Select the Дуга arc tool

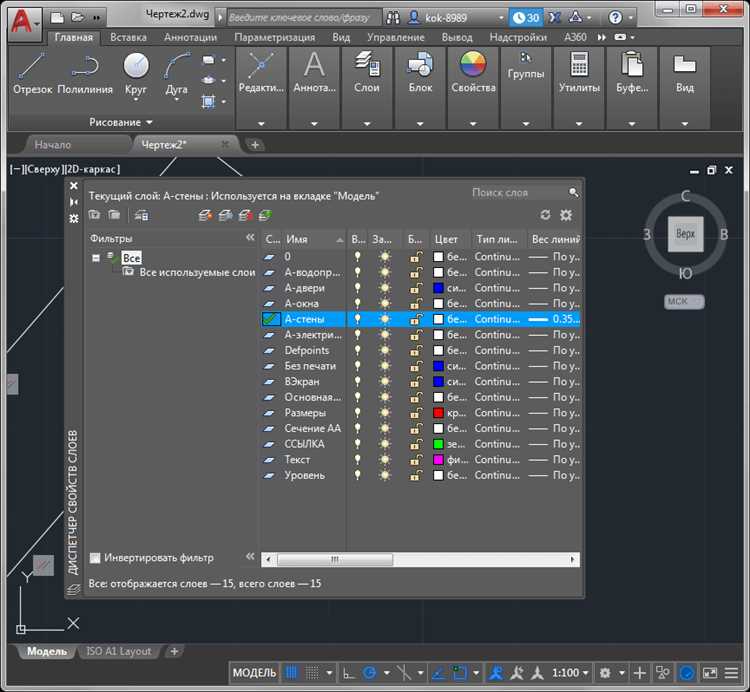click(x=176, y=73)
